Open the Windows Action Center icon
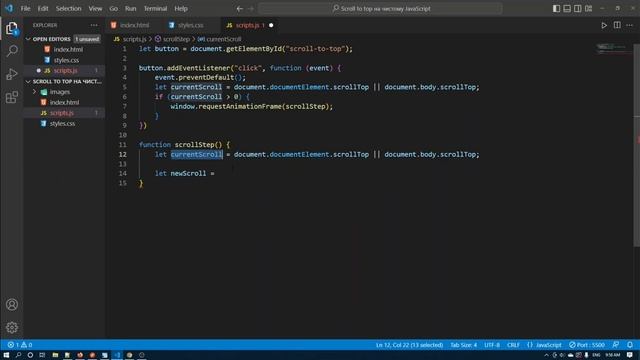This screenshot has height=360, width=640. [630, 355]
